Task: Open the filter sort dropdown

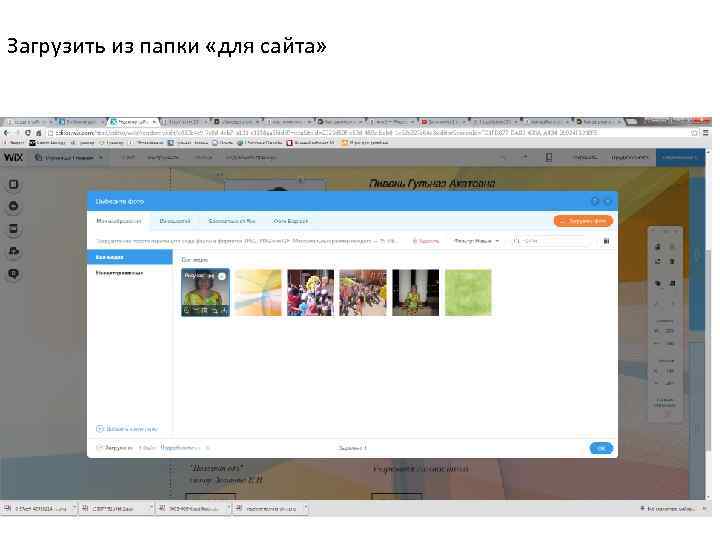Action: [x=476, y=241]
